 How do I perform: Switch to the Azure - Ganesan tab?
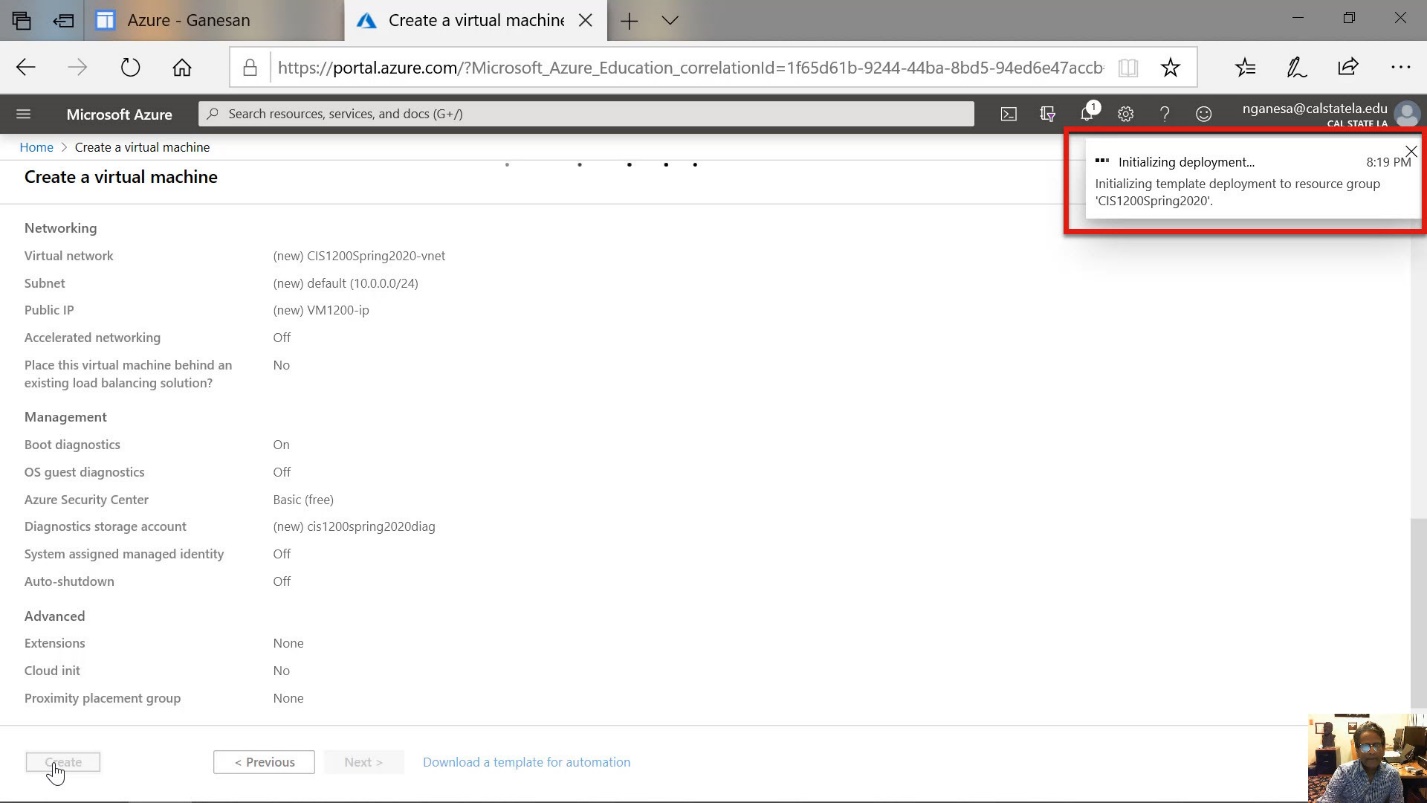coord(188,20)
